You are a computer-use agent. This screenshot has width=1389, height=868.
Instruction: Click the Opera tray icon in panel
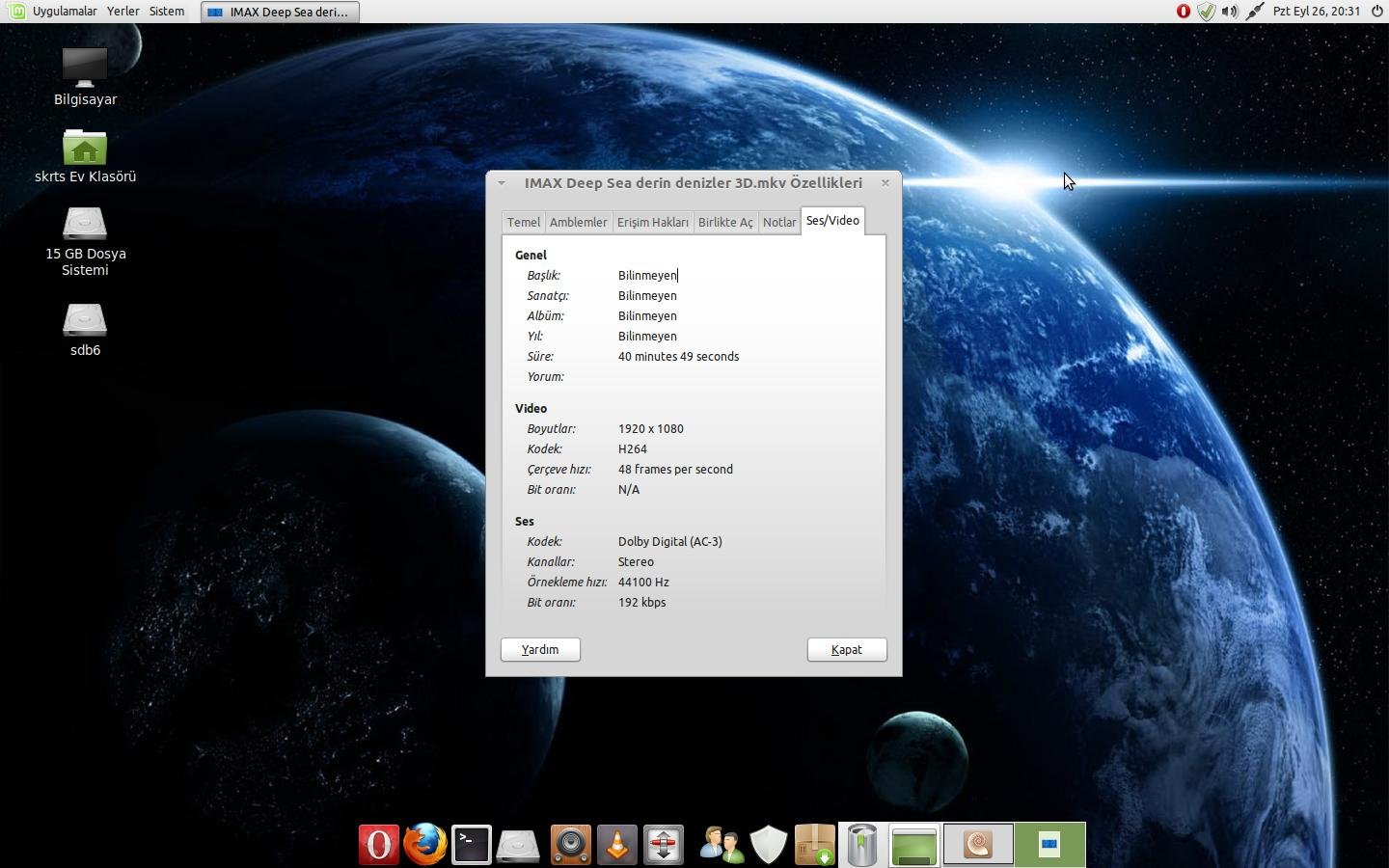pos(1184,12)
